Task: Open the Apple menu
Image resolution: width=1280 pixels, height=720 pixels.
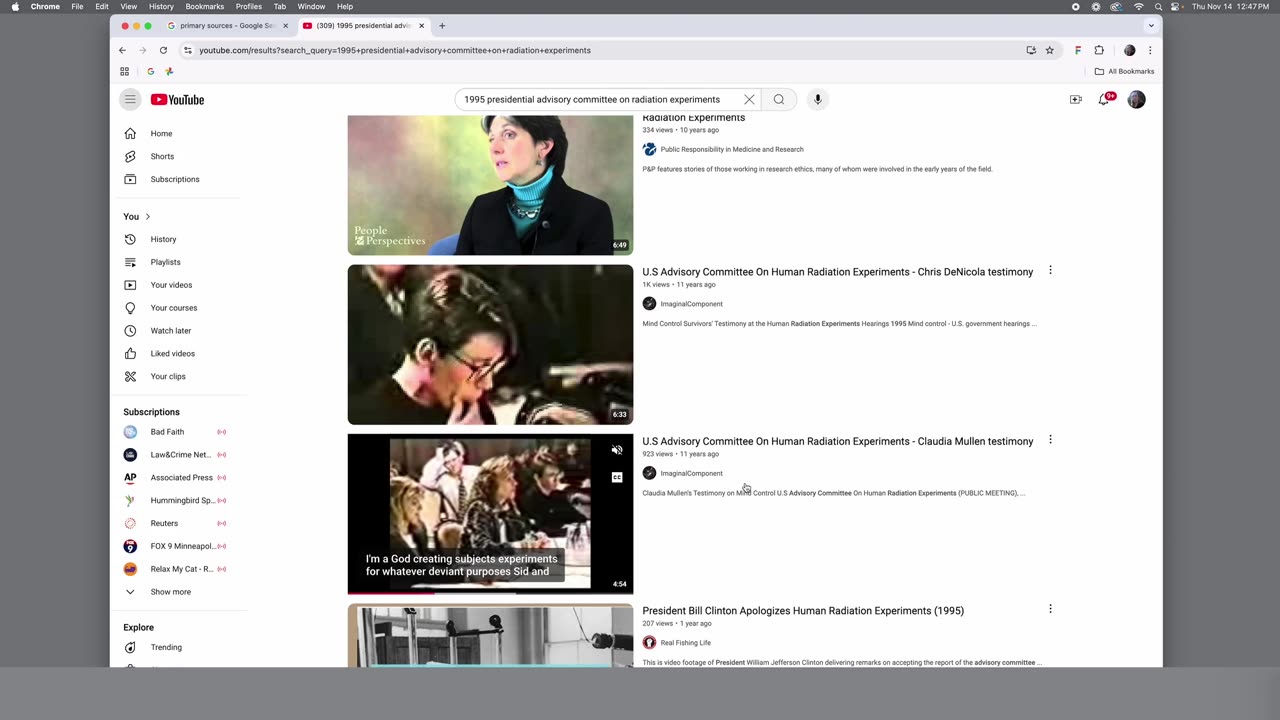Action: 15,6
